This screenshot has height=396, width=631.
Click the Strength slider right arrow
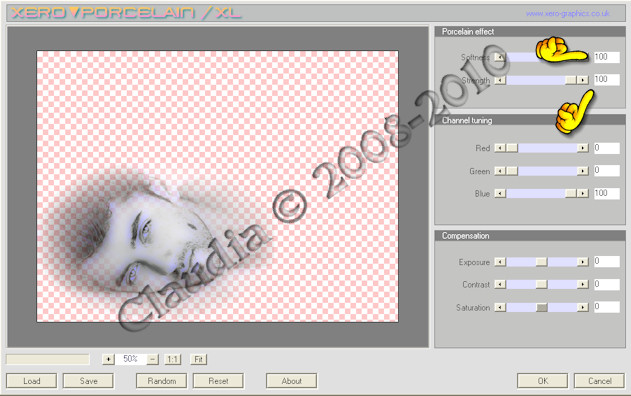tap(582, 80)
